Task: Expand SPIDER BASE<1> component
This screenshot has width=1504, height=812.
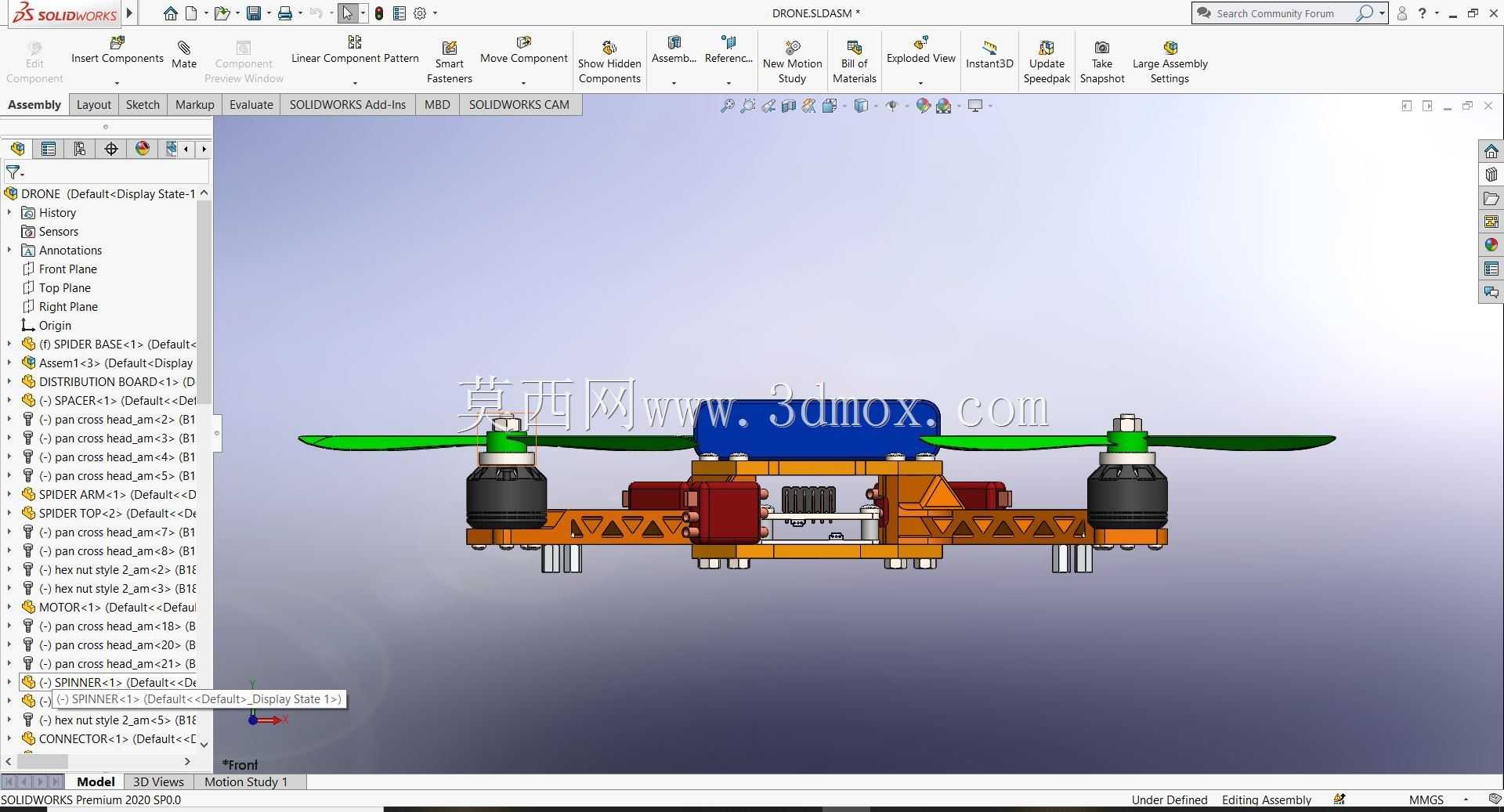Action: point(9,344)
